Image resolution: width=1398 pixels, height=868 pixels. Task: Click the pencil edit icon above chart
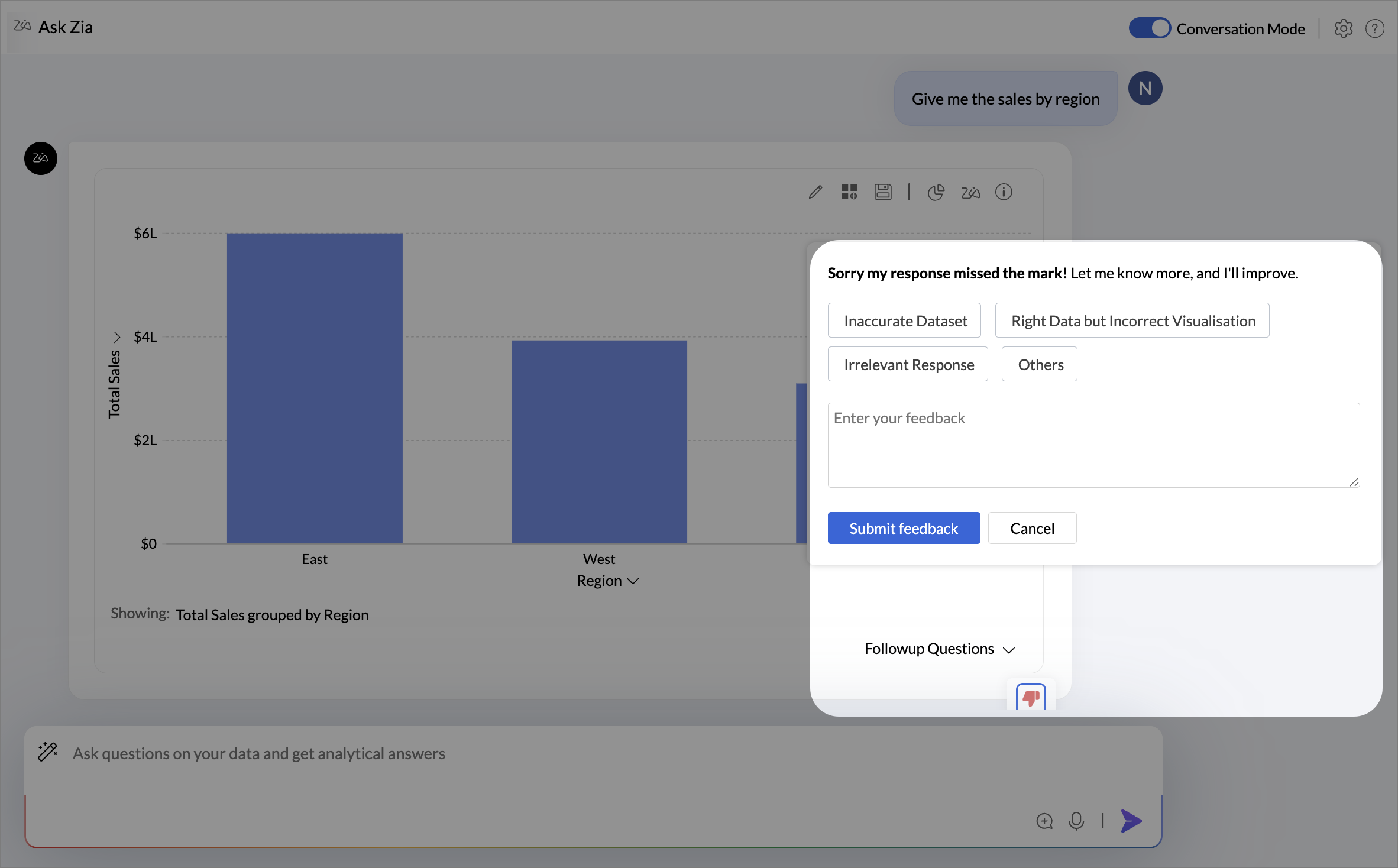click(816, 192)
